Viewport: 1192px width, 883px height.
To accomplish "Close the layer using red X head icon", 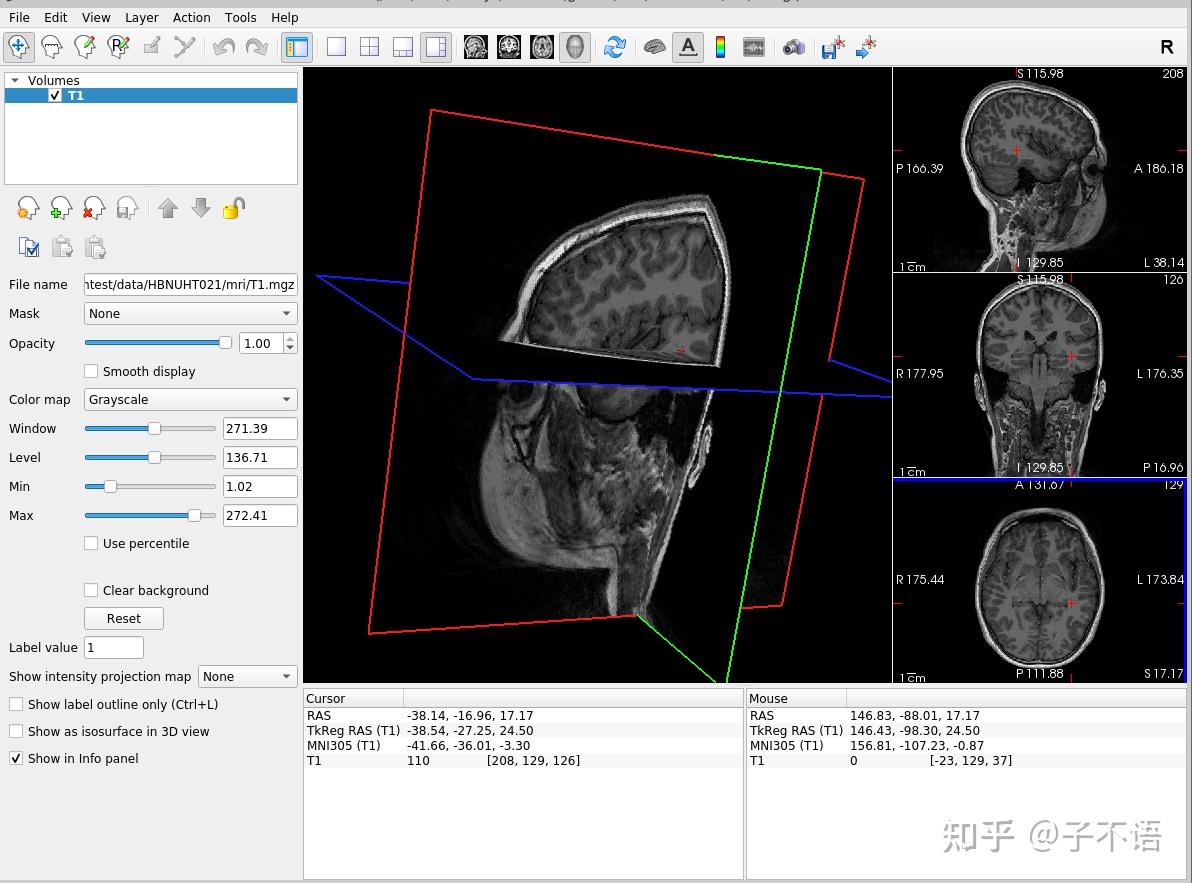I will click(x=94, y=208).
